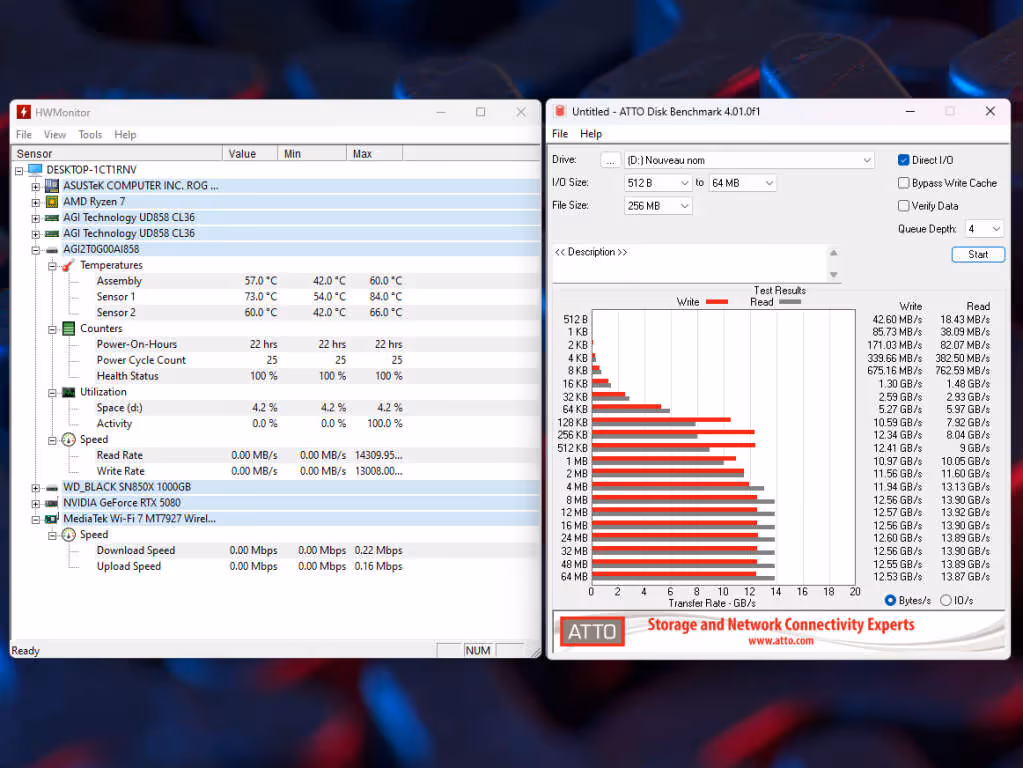Screen dimensions: 1023x768
Task: Collapse the AGI2T0G00AI858 tree node
Action: 36,250
